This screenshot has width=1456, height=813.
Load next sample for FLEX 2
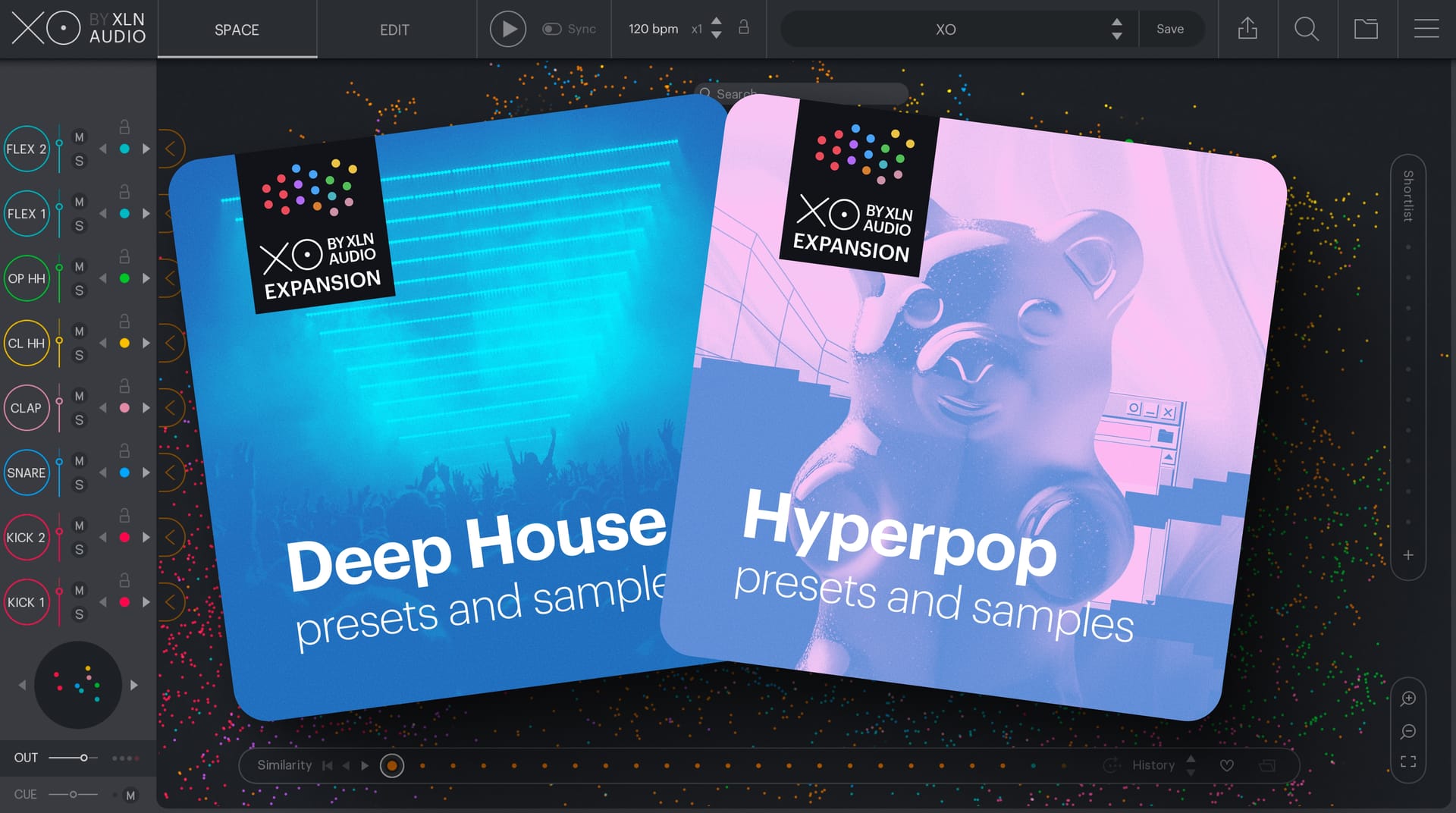tap(146, 149)
